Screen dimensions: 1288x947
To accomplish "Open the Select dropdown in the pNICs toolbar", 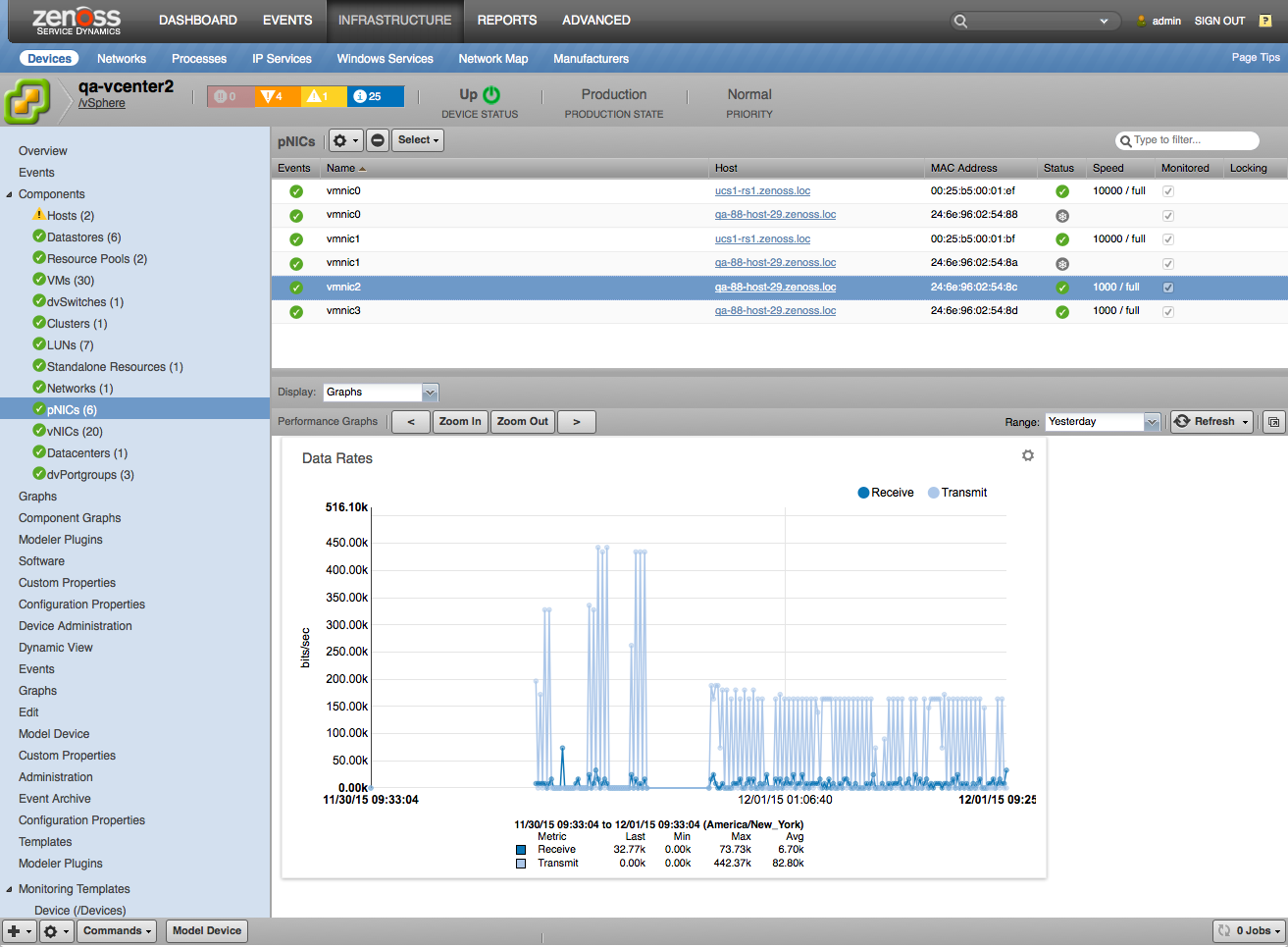I will point(418,140).
